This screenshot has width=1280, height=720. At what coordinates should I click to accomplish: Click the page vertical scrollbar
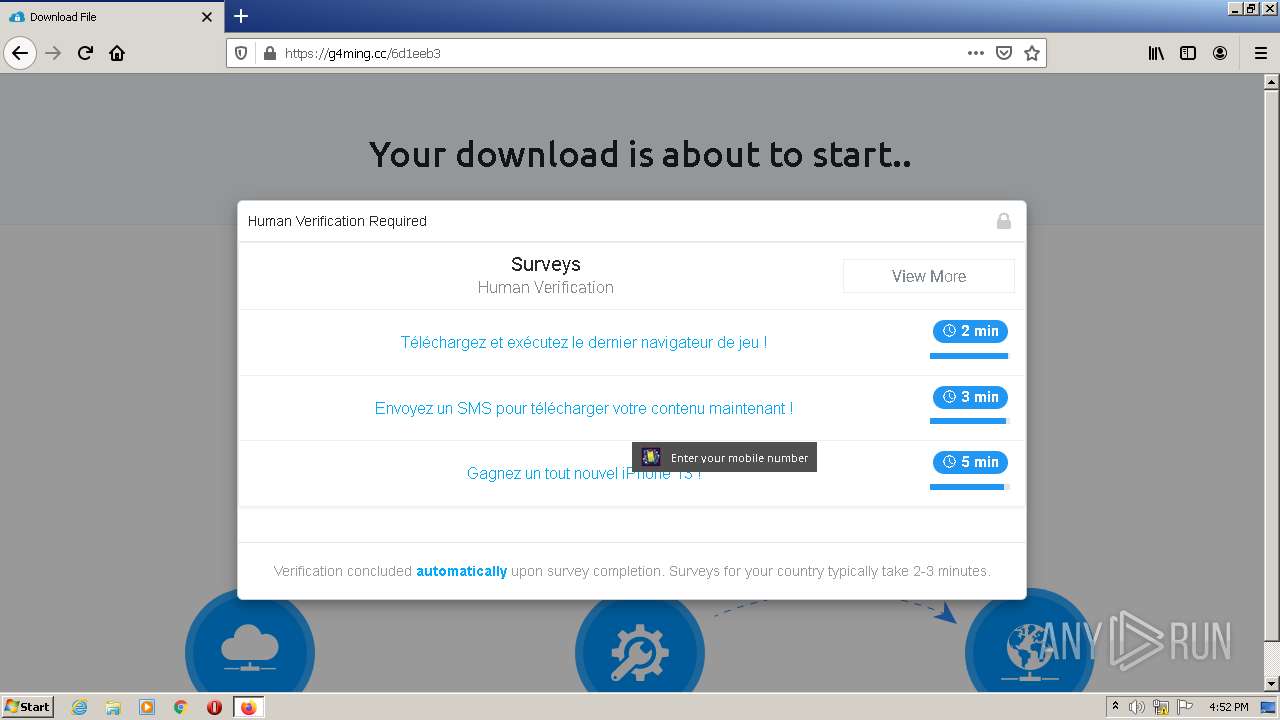point(1272,383)
